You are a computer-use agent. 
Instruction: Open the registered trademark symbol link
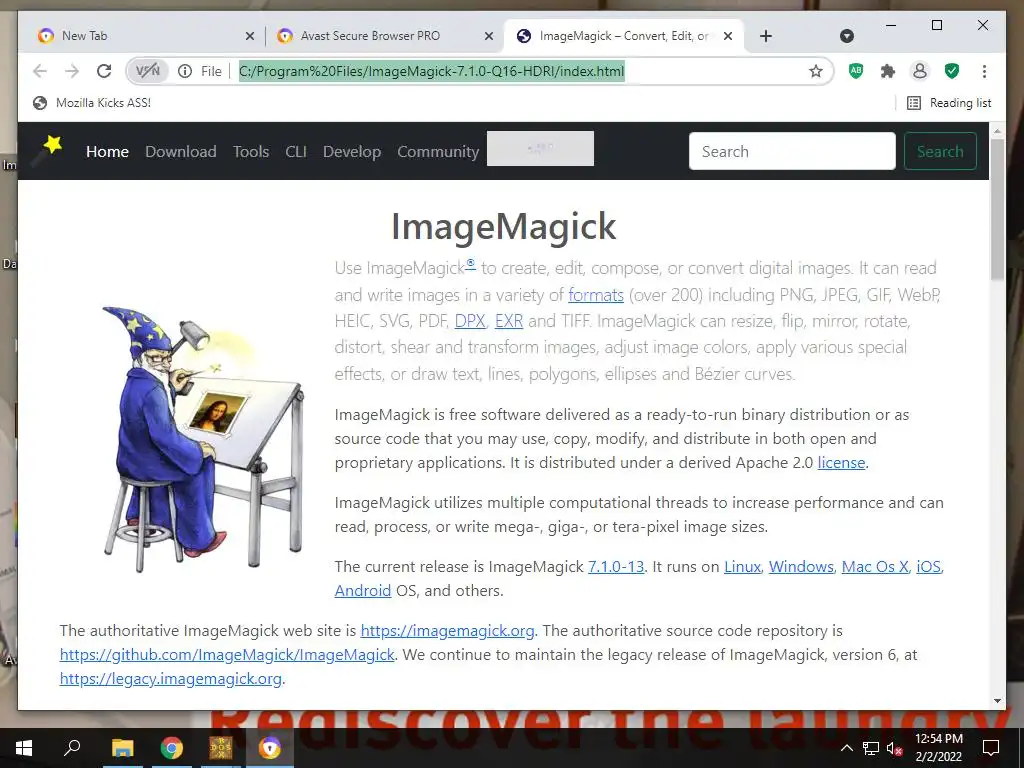pyautogui.click(x=470, y=263)
